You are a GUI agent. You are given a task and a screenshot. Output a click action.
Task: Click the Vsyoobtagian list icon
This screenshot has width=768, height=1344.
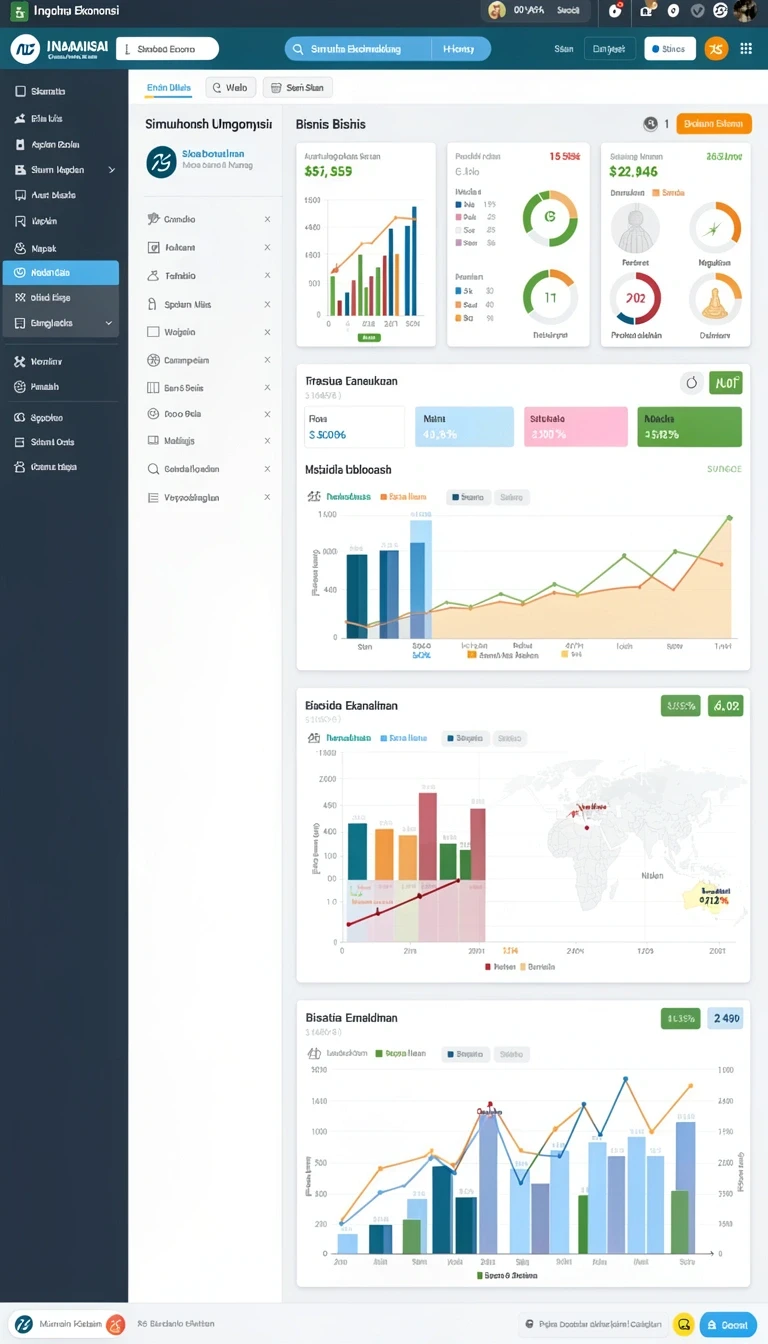pyautogui.click(x=153, y=497)
